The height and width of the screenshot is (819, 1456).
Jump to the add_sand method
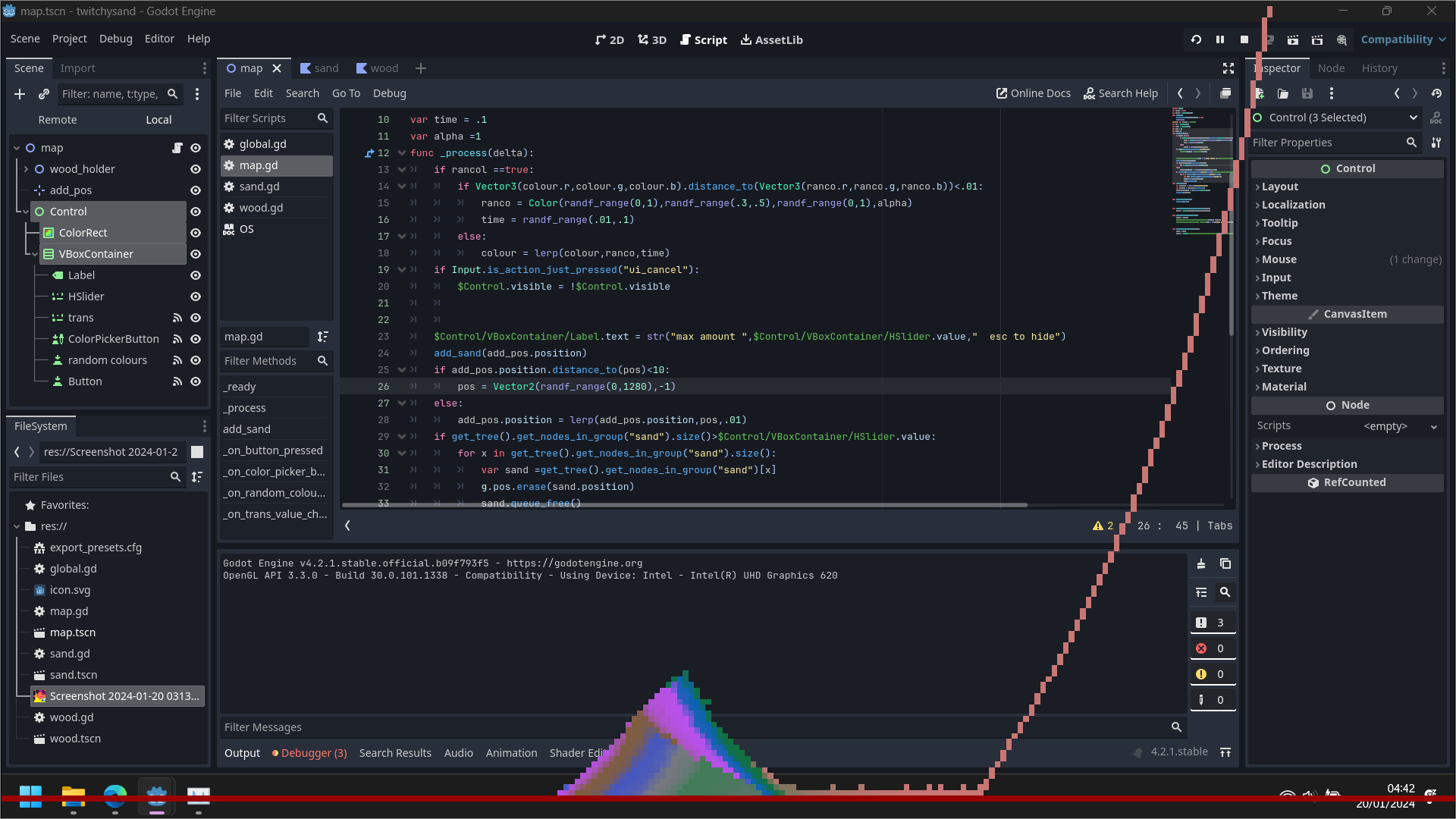(x=246, y=429)
